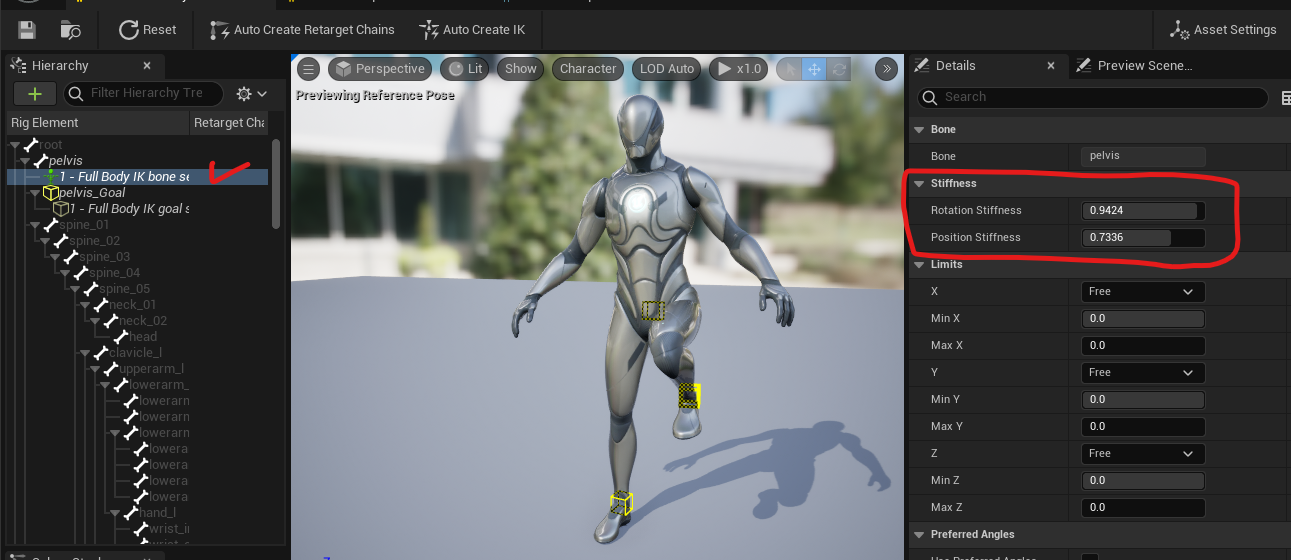Click the Rotation Stiffness value slider

click(1143, 210)
